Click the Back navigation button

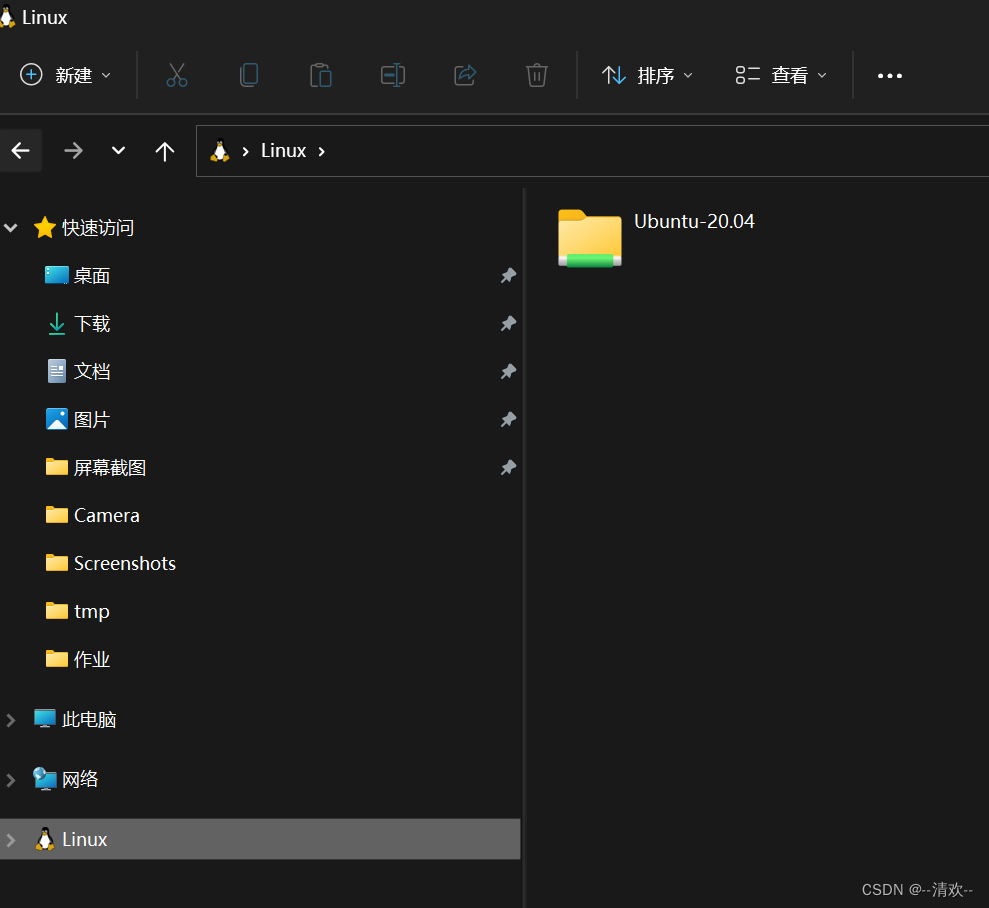click(x=21, y=150)
